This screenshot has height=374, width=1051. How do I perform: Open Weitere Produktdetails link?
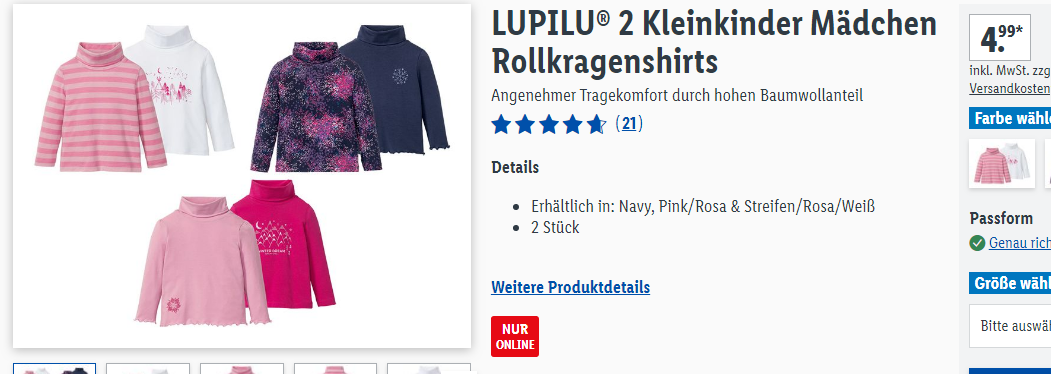tap(570, 288)
